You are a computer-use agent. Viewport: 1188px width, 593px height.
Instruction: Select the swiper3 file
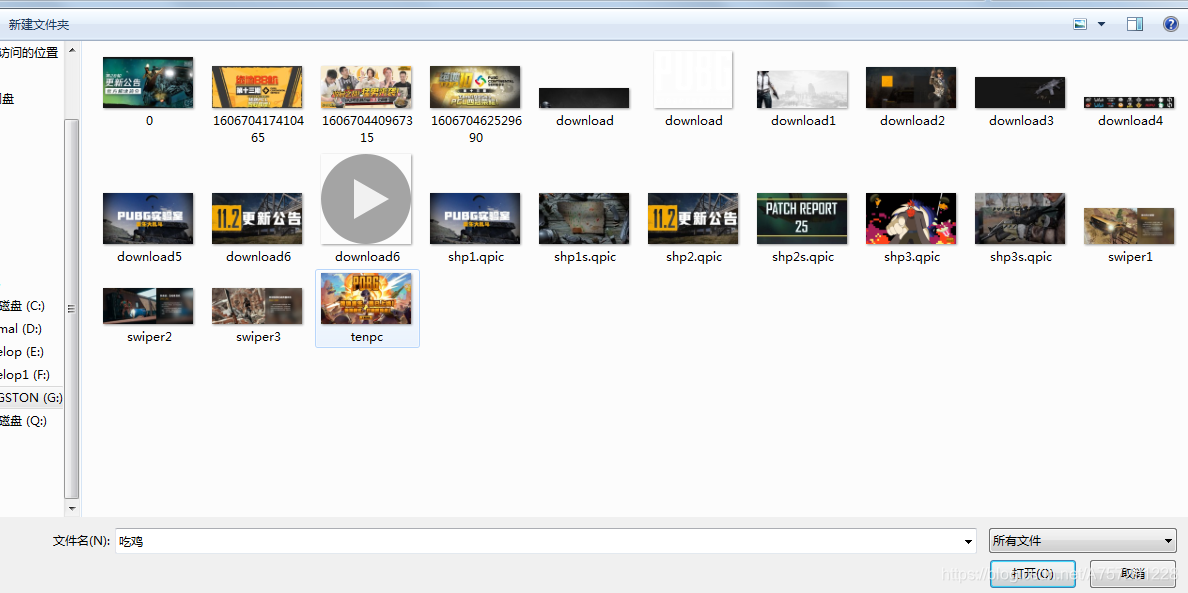[258, 314]
